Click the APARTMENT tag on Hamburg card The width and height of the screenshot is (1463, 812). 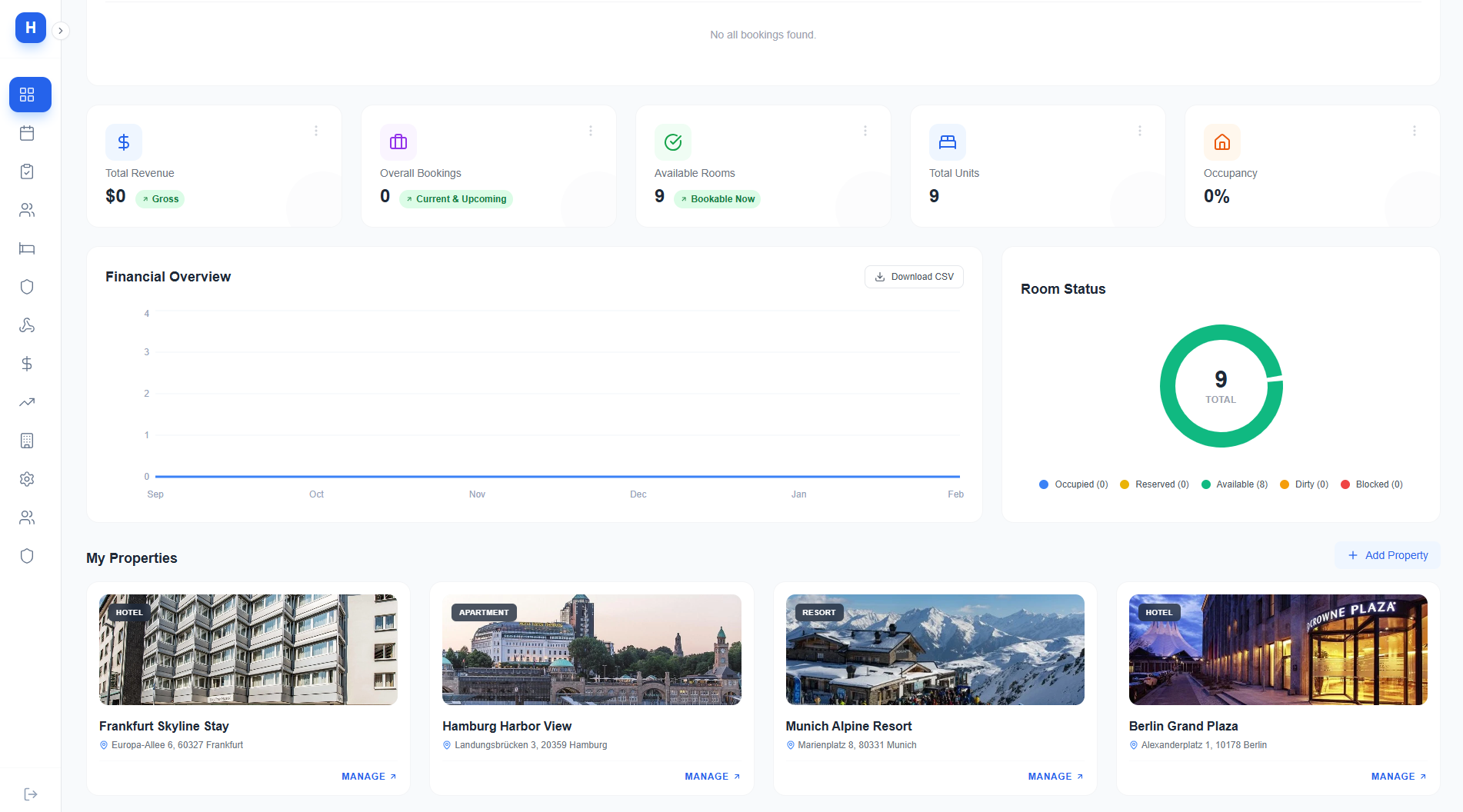[484, 613]
